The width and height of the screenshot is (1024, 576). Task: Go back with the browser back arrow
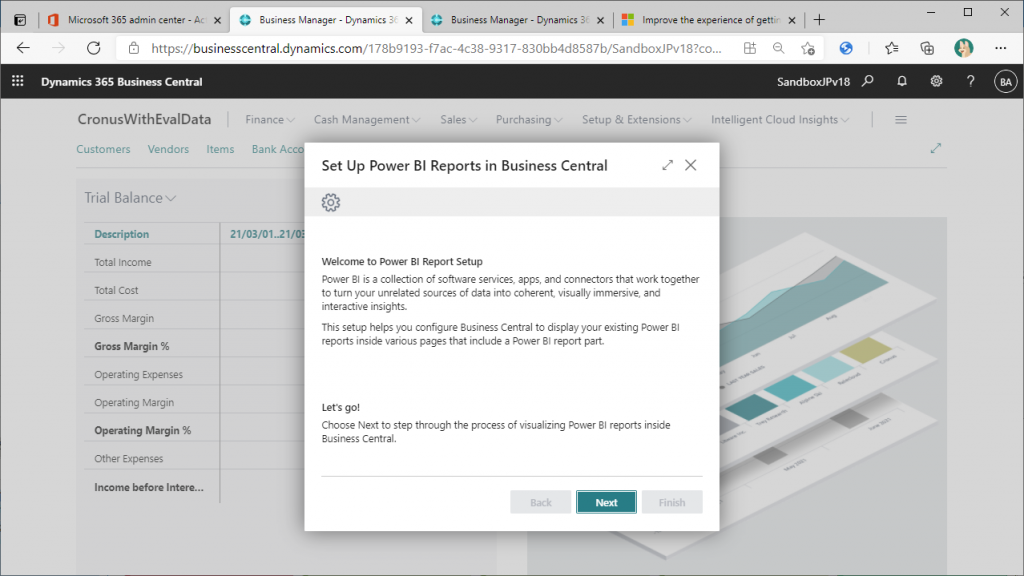pyautogui.click(x=24, y=48)
